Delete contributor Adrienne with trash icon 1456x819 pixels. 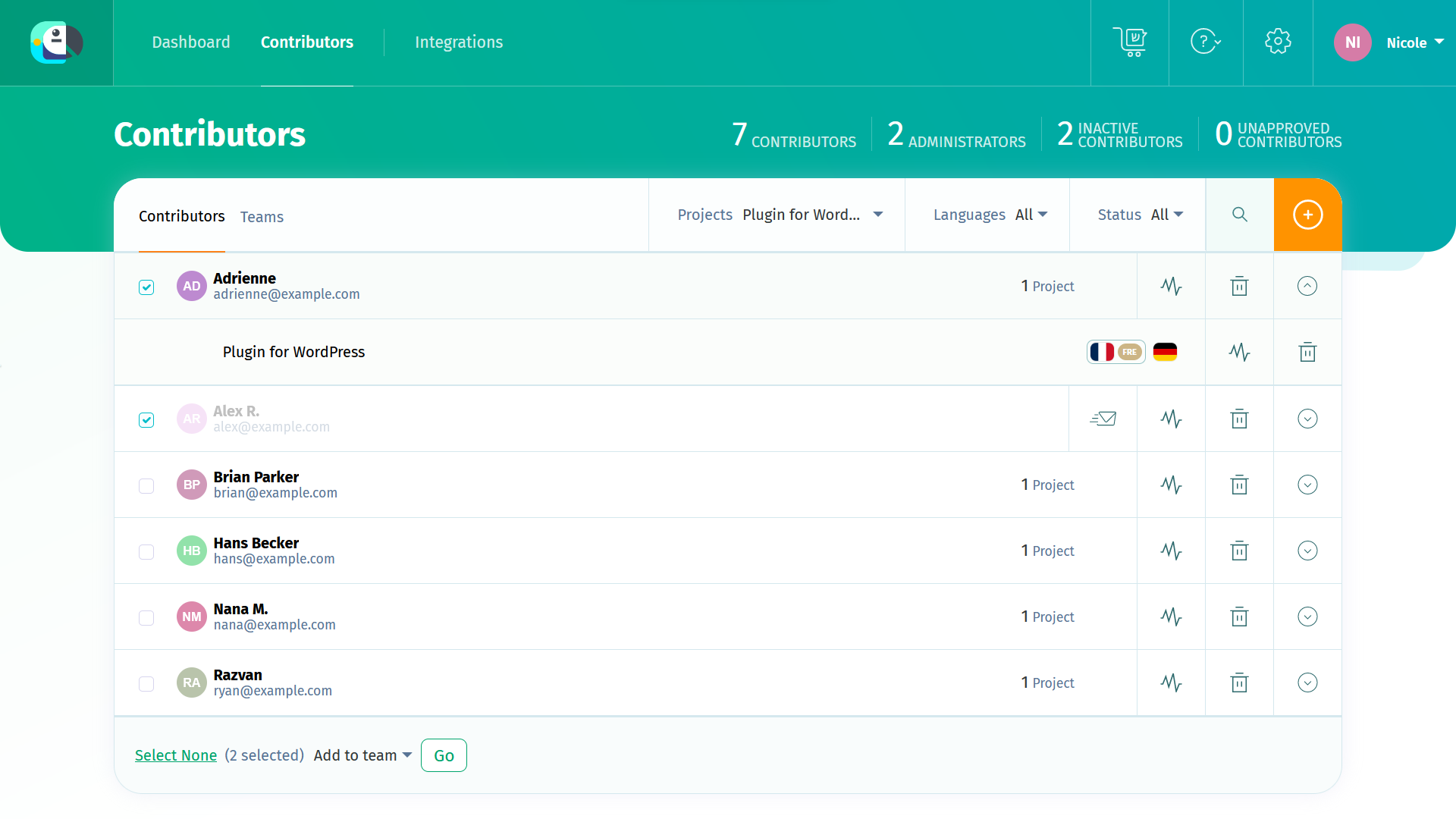(x=1239, y=286)
